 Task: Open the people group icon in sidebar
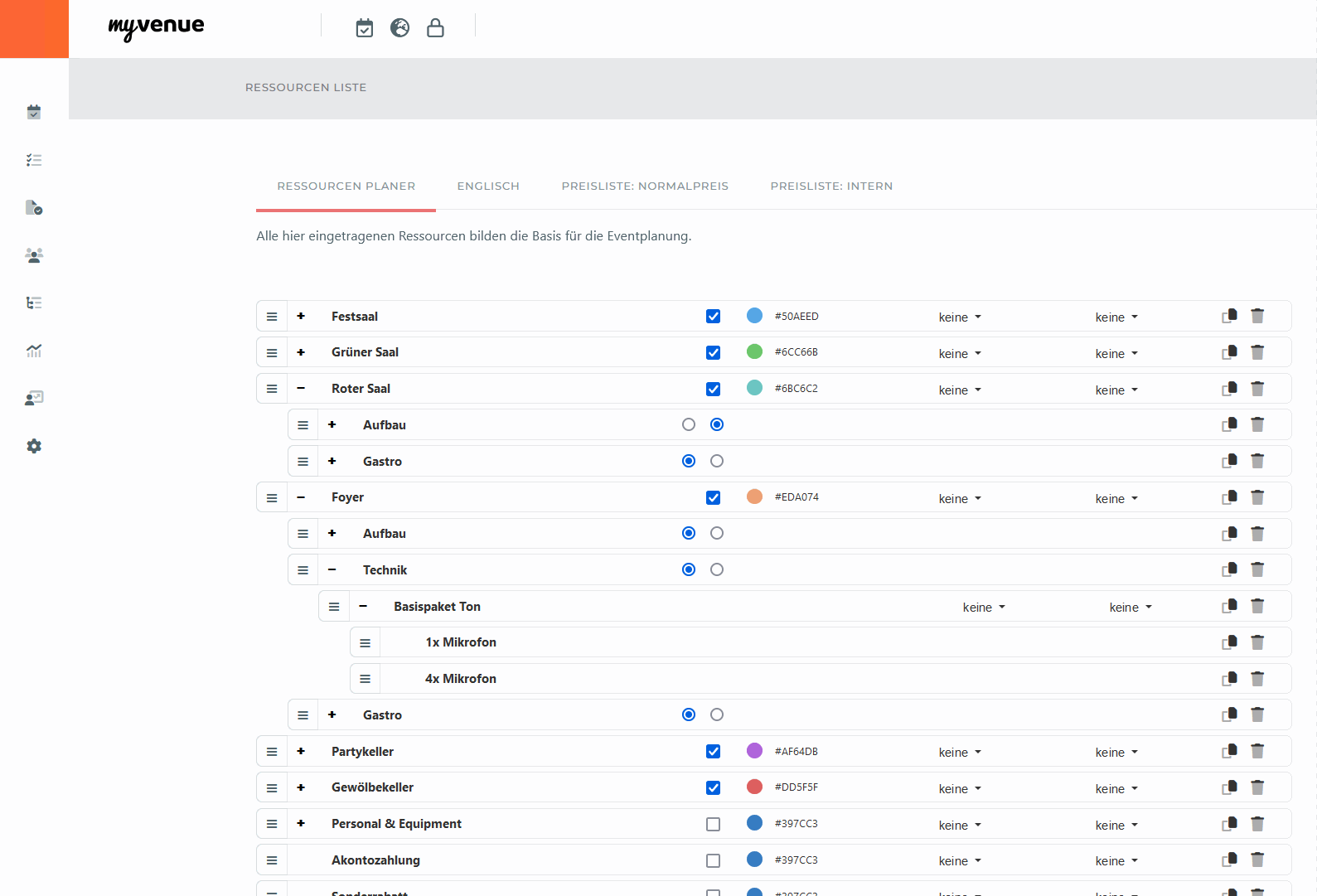34,255
